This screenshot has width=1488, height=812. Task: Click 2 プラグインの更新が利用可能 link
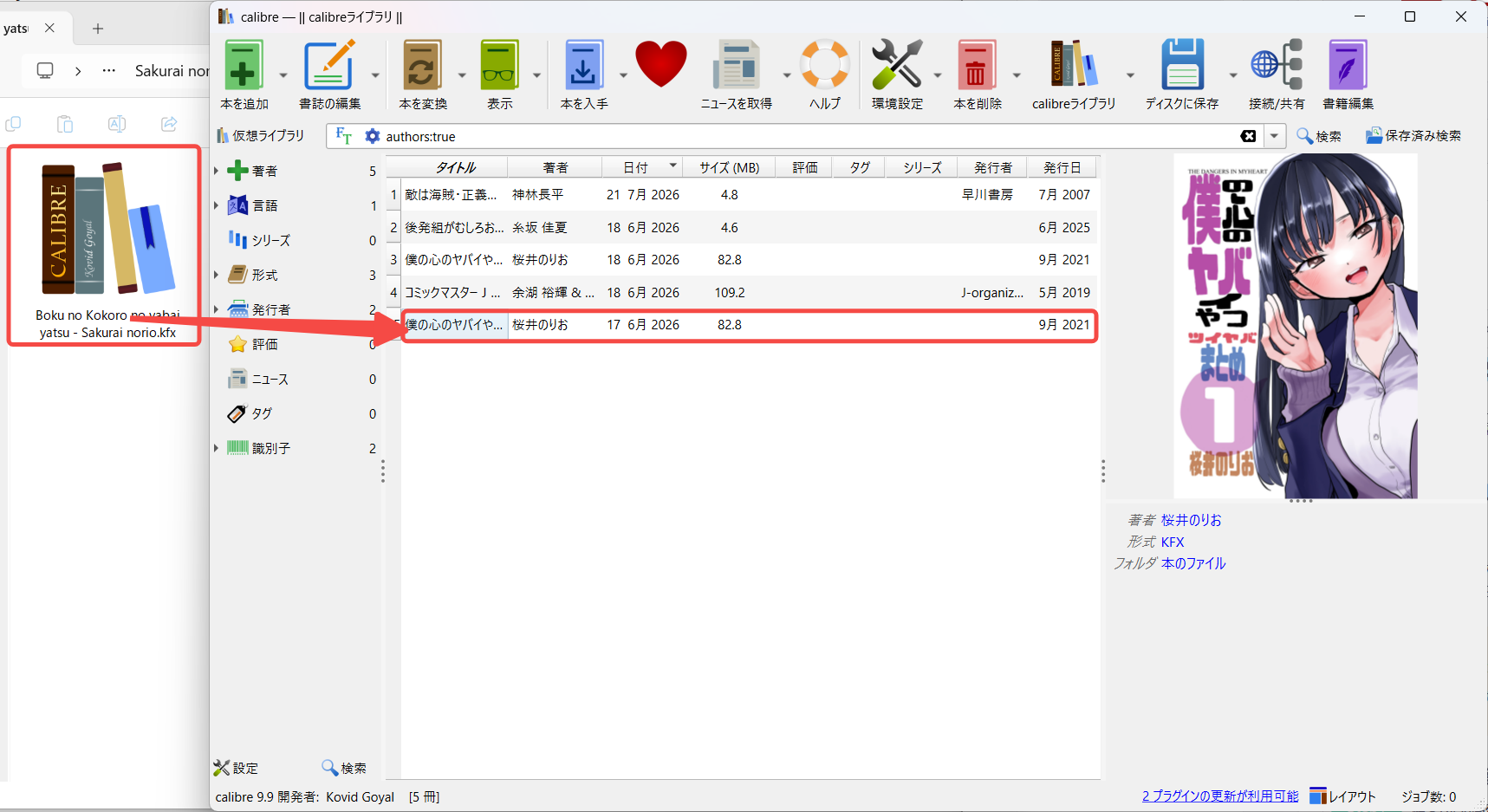(1220, 796)
